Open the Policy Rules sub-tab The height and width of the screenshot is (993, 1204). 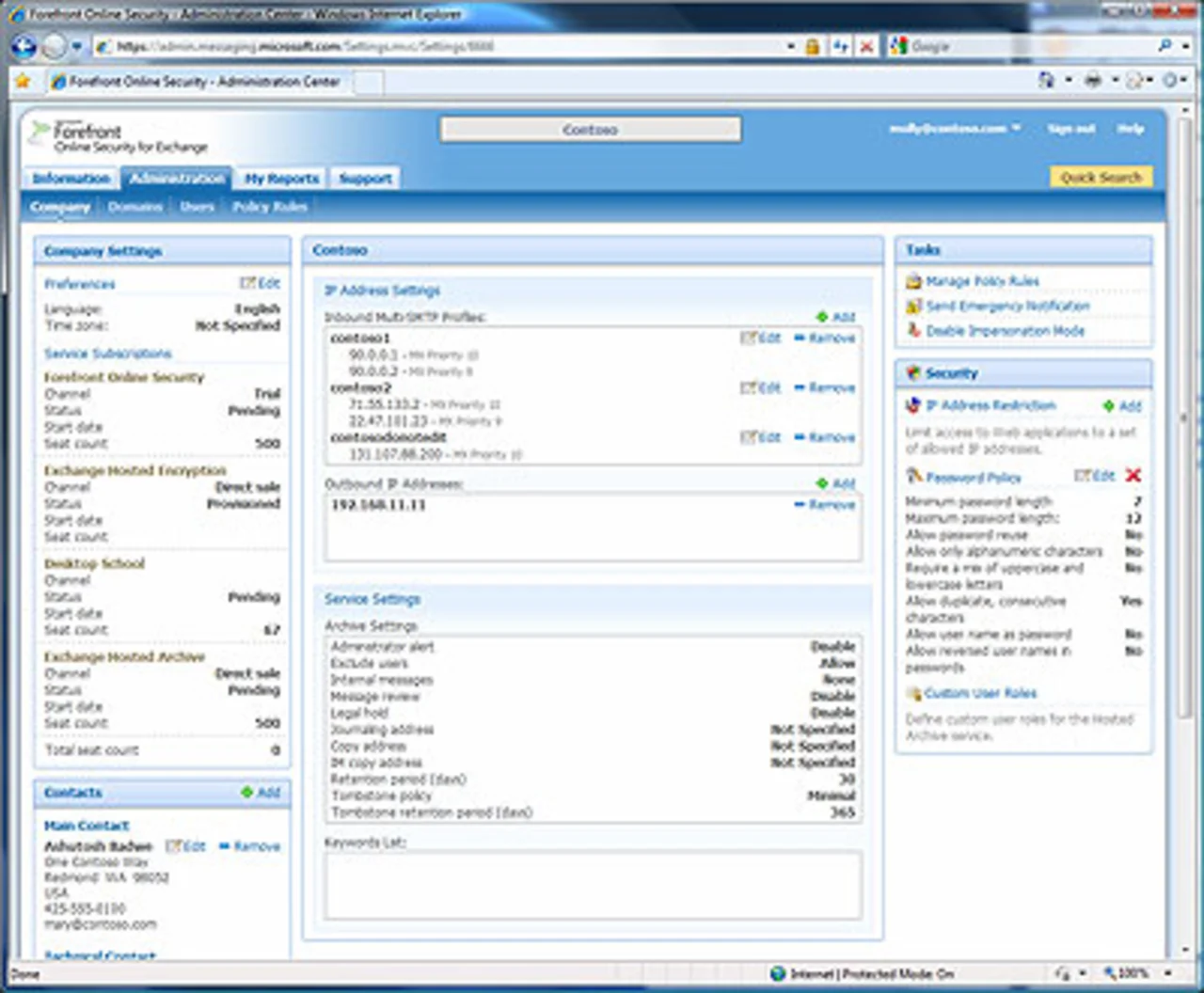pos(270,207)
